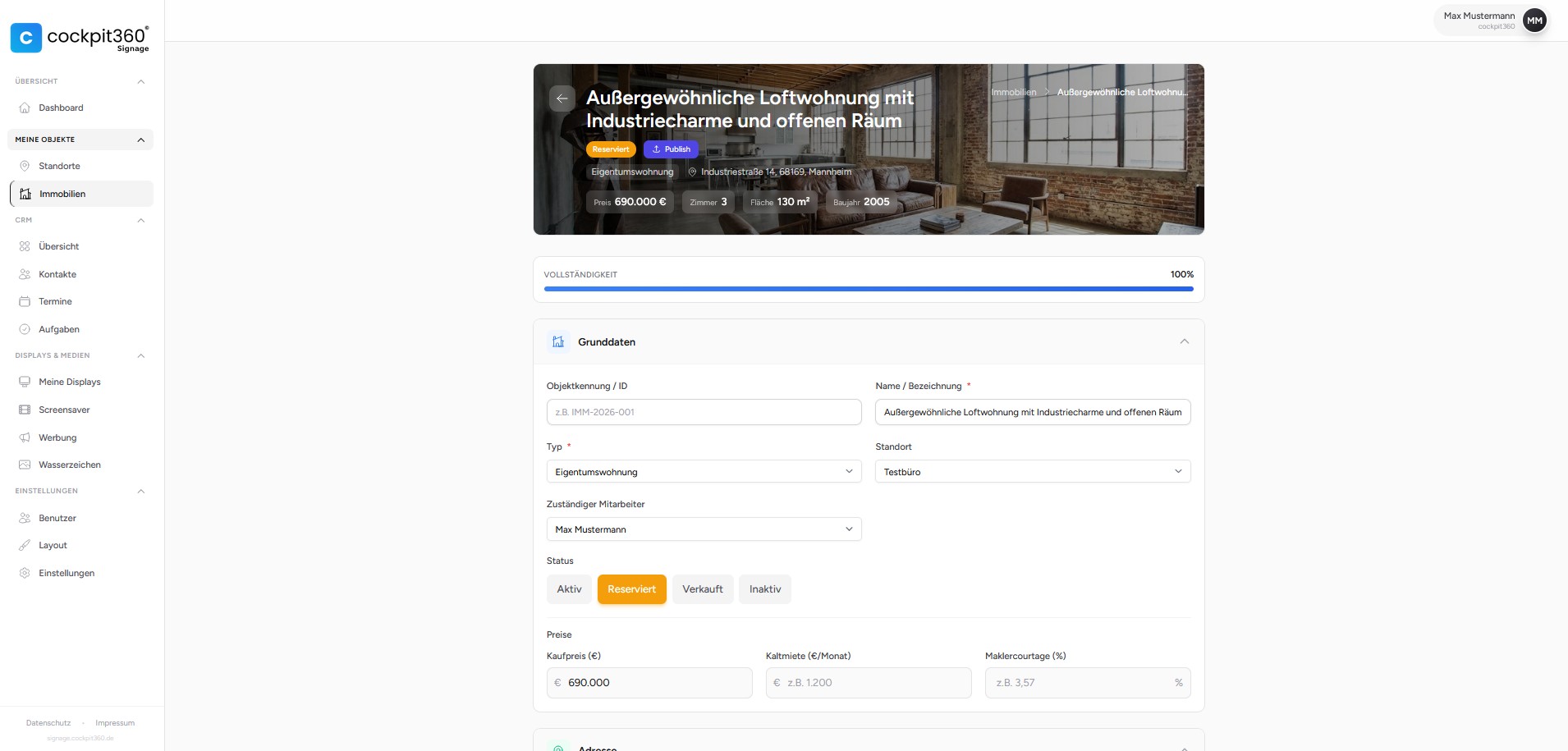Set status to Verkauft
This screenshot has height=751, width=1568.
click(703, 589)
